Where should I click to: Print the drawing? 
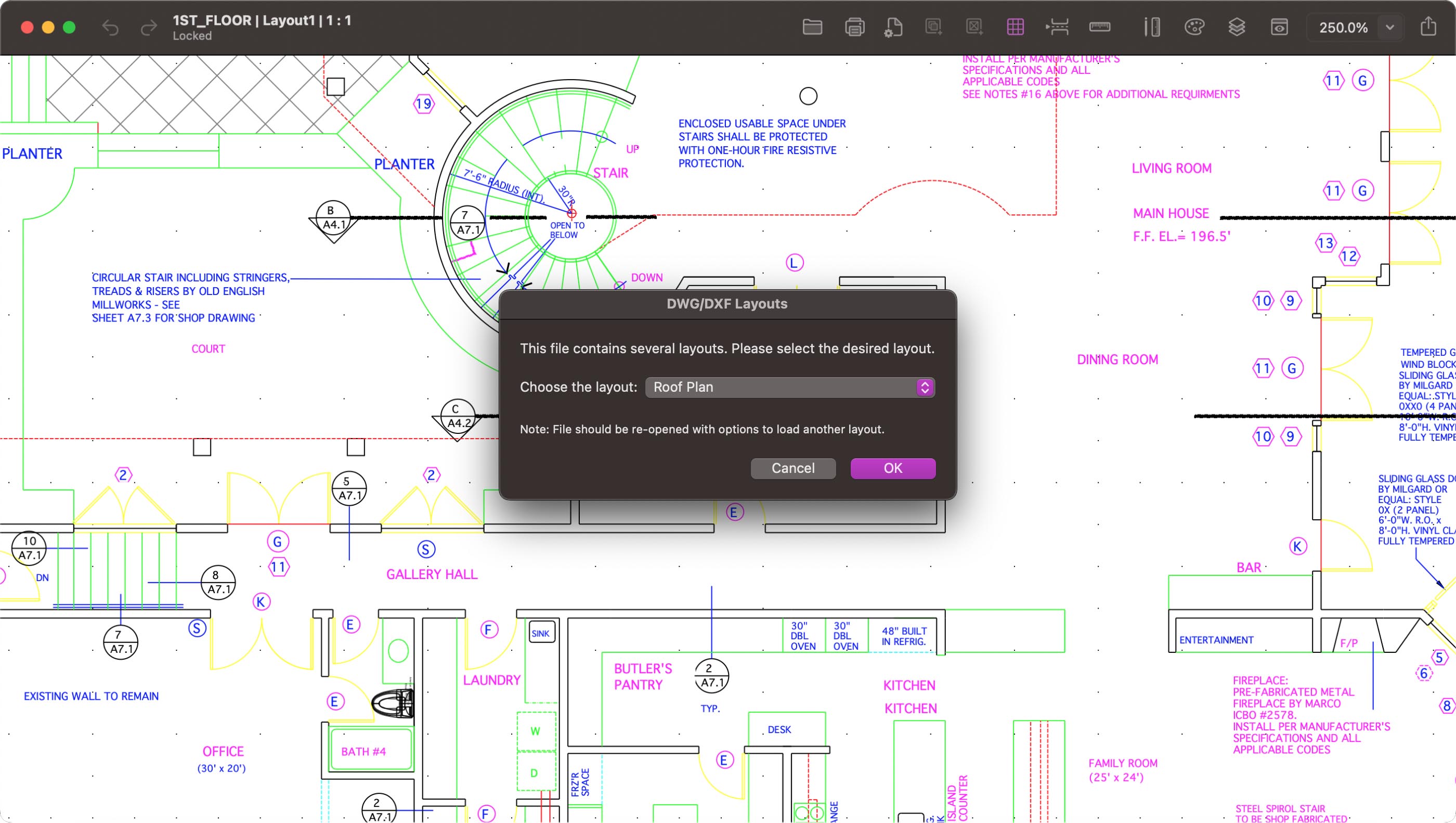point(854,27)
